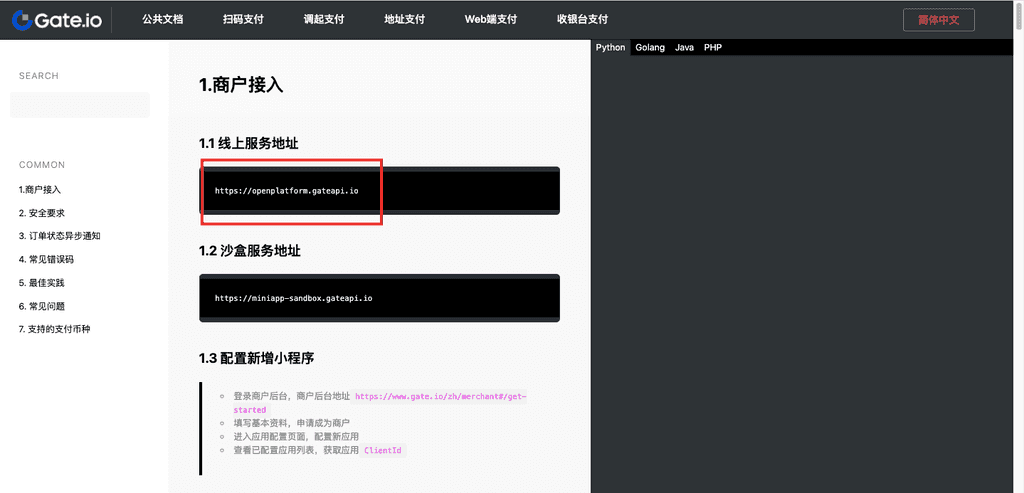Show Java code examples tab
The height and width of the screenshot is (493, 1024).
coord(684,47)
